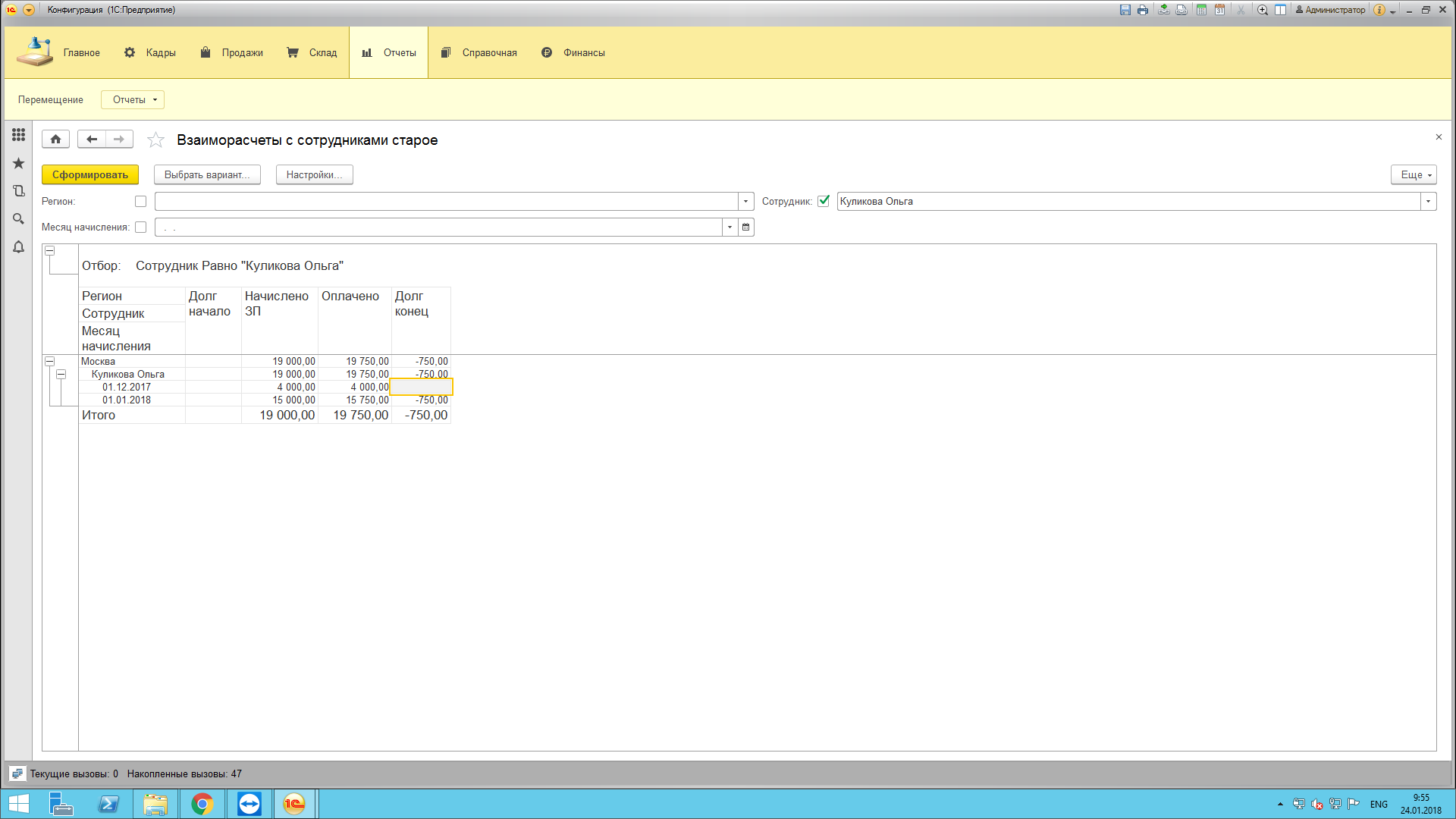
Task: Open calendar picker for Месяц начисления
Action: click(x=746, y=227)
